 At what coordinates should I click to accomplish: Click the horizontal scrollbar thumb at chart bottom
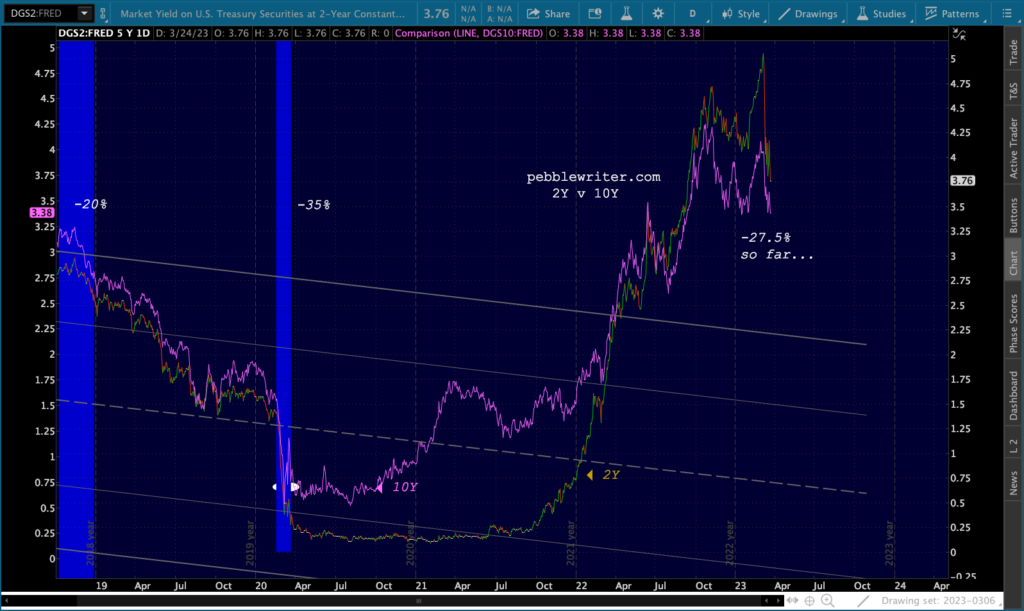click(x=419, y=601)
